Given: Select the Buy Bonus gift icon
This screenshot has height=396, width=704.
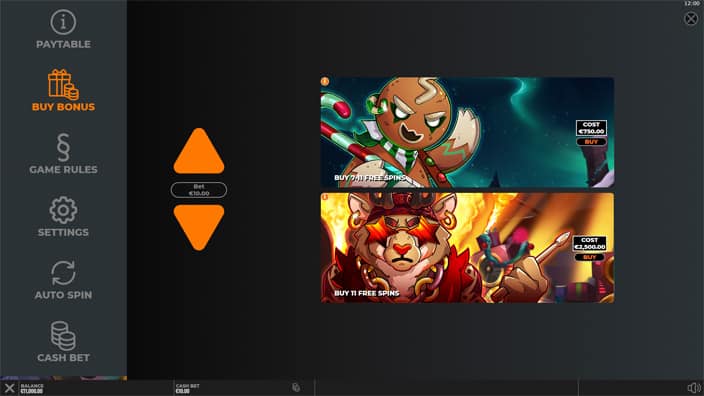Looking at the screenshot, I should pyautogui.click(x=63, y=84).
